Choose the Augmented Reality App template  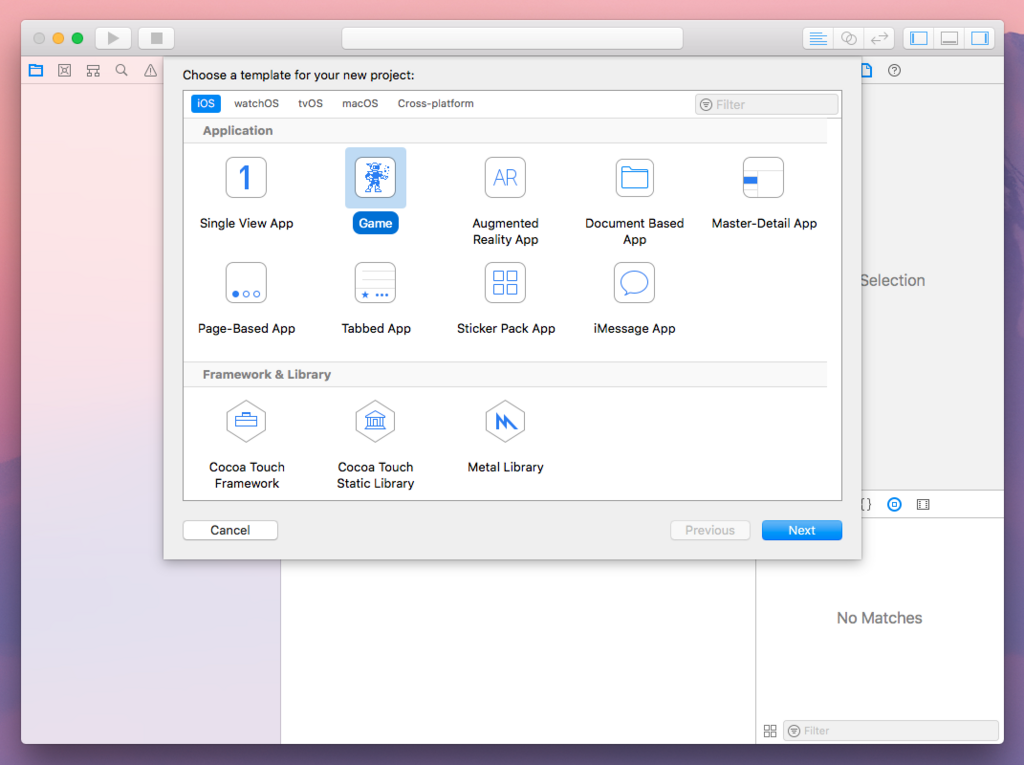tap(505, 201)
